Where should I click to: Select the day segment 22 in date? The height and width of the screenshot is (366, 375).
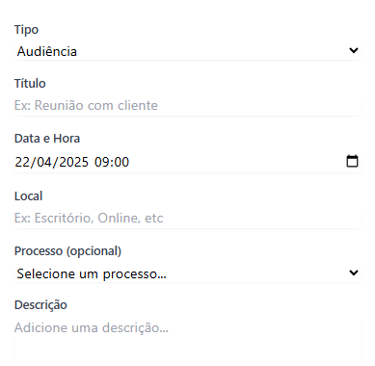coord(22,162)
